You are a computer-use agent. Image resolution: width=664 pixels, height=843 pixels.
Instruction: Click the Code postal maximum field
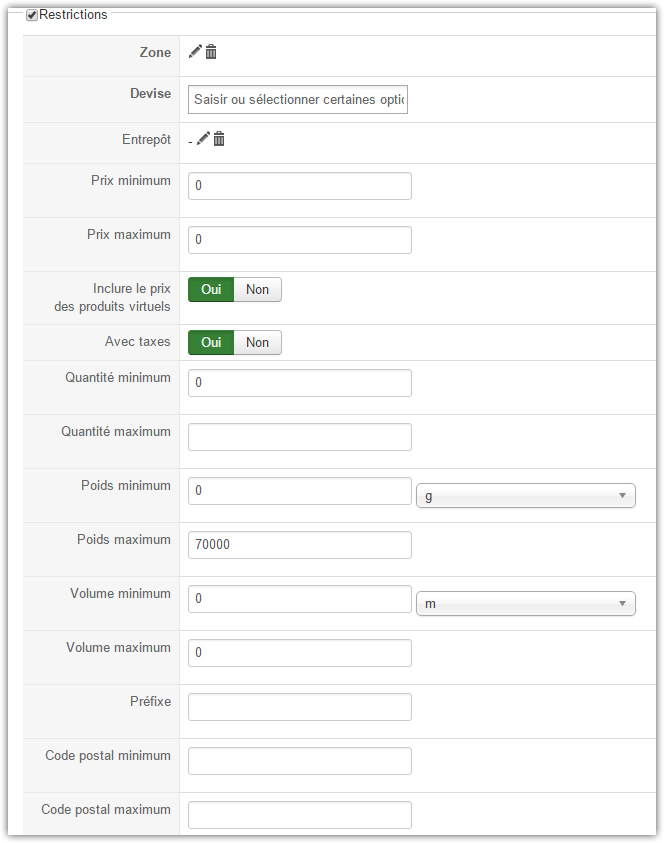(x=300, y=815)
